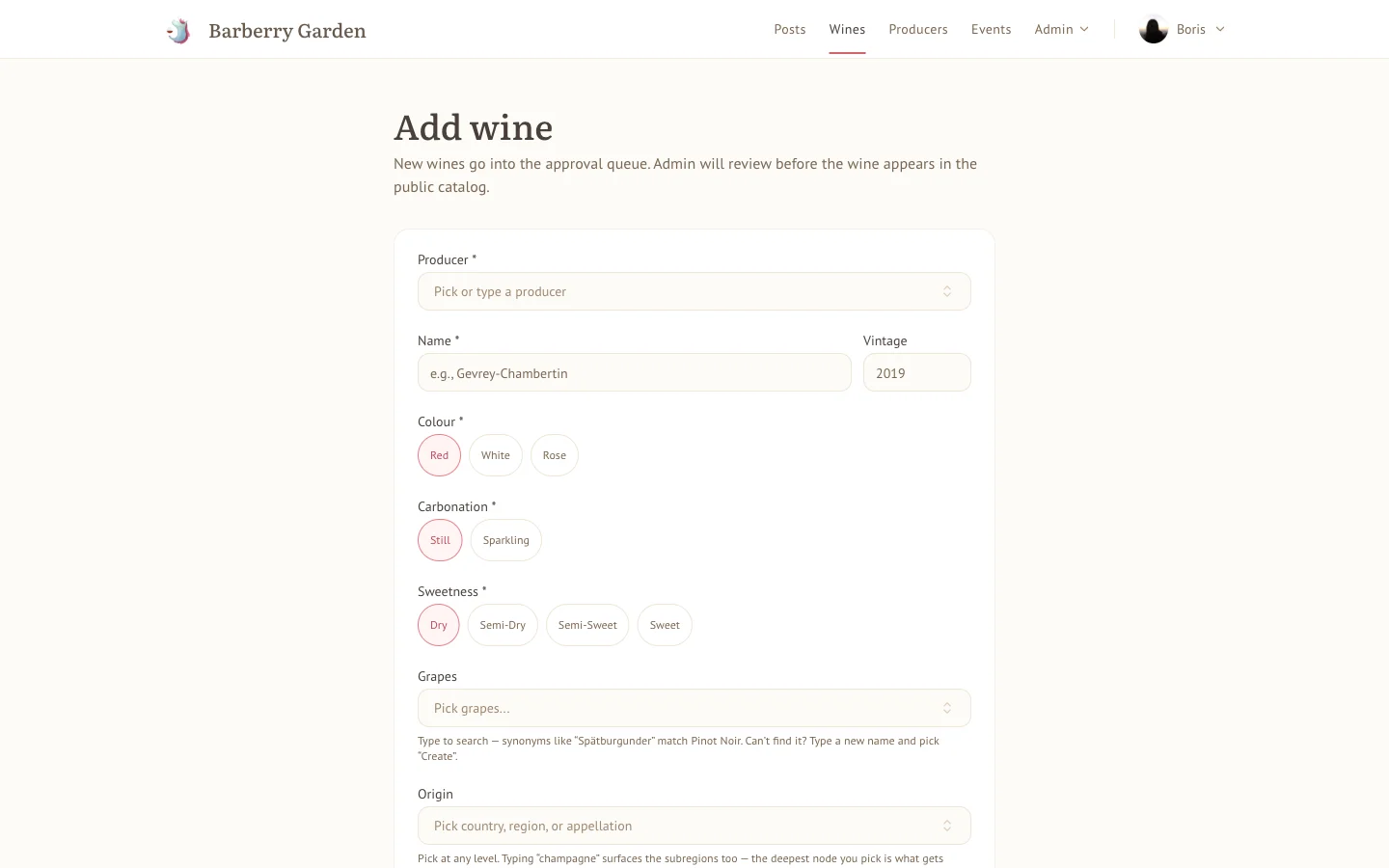Click the Boris profile avatar
The width and height of the screenshot is (1389, 868).
(x=1154, y=29)
